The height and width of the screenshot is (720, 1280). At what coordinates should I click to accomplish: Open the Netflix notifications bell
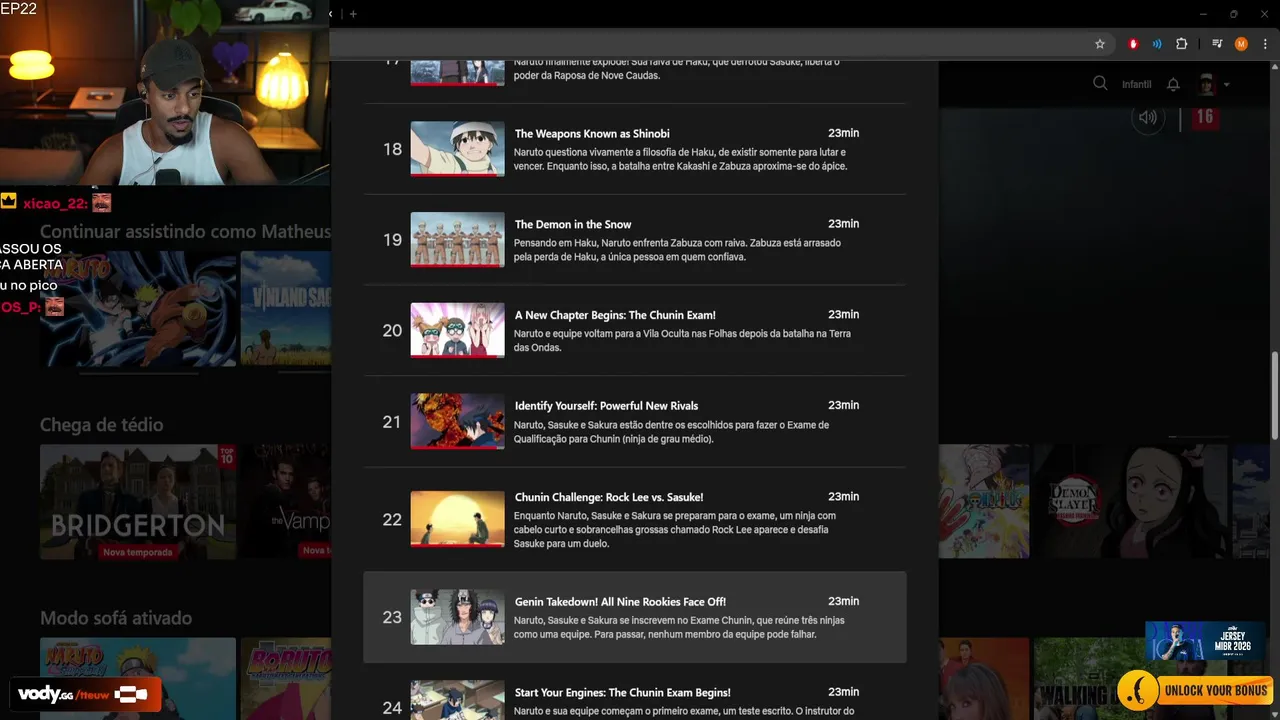pos(1174,84)
